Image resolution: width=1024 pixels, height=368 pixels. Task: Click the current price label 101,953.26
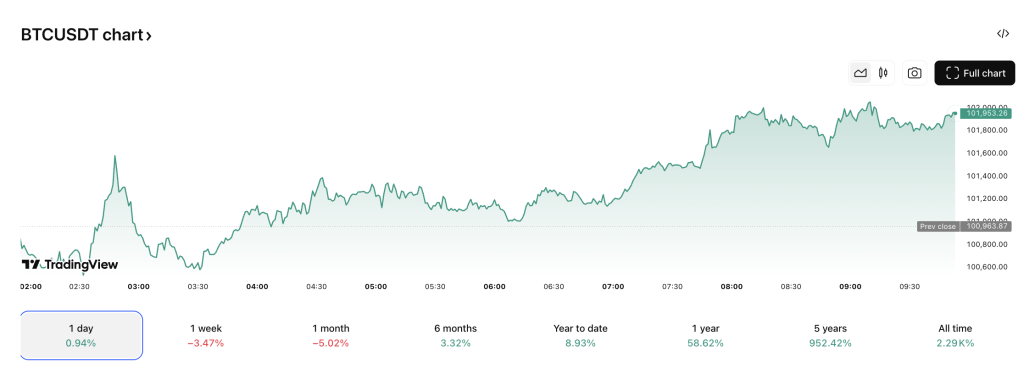click(985, 114)
